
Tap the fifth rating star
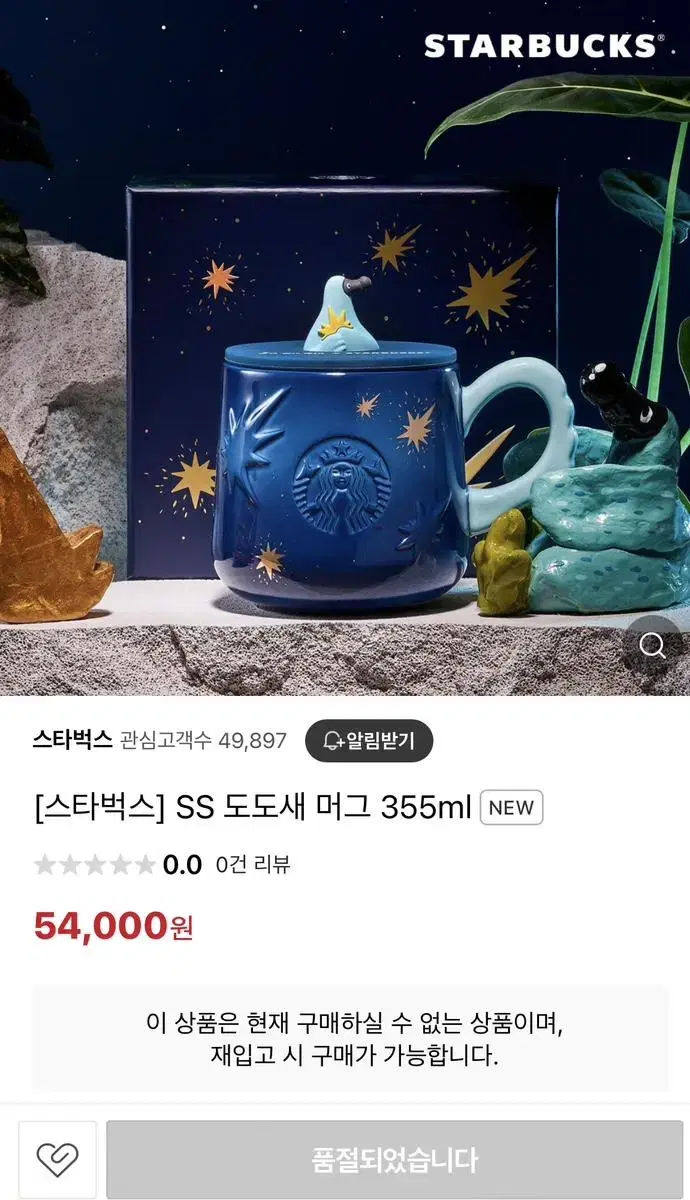tap(145, 865)
